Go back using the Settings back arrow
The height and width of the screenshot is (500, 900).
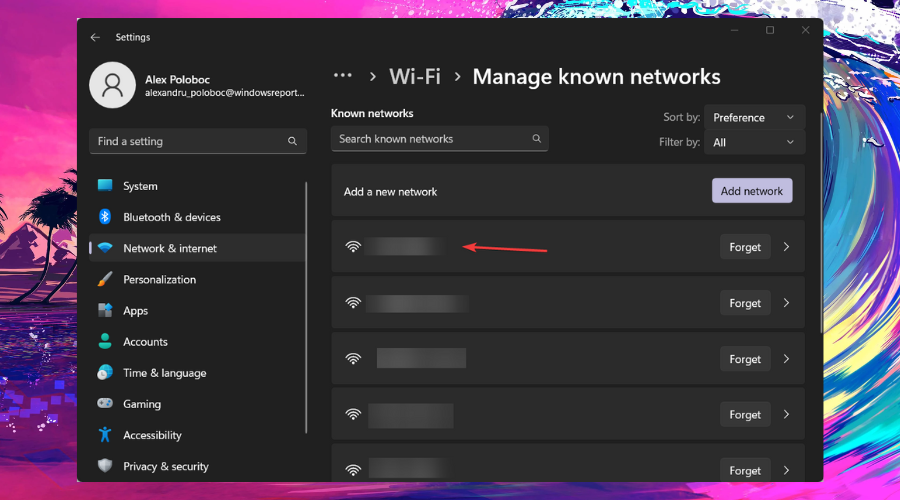tap(95, 37)
